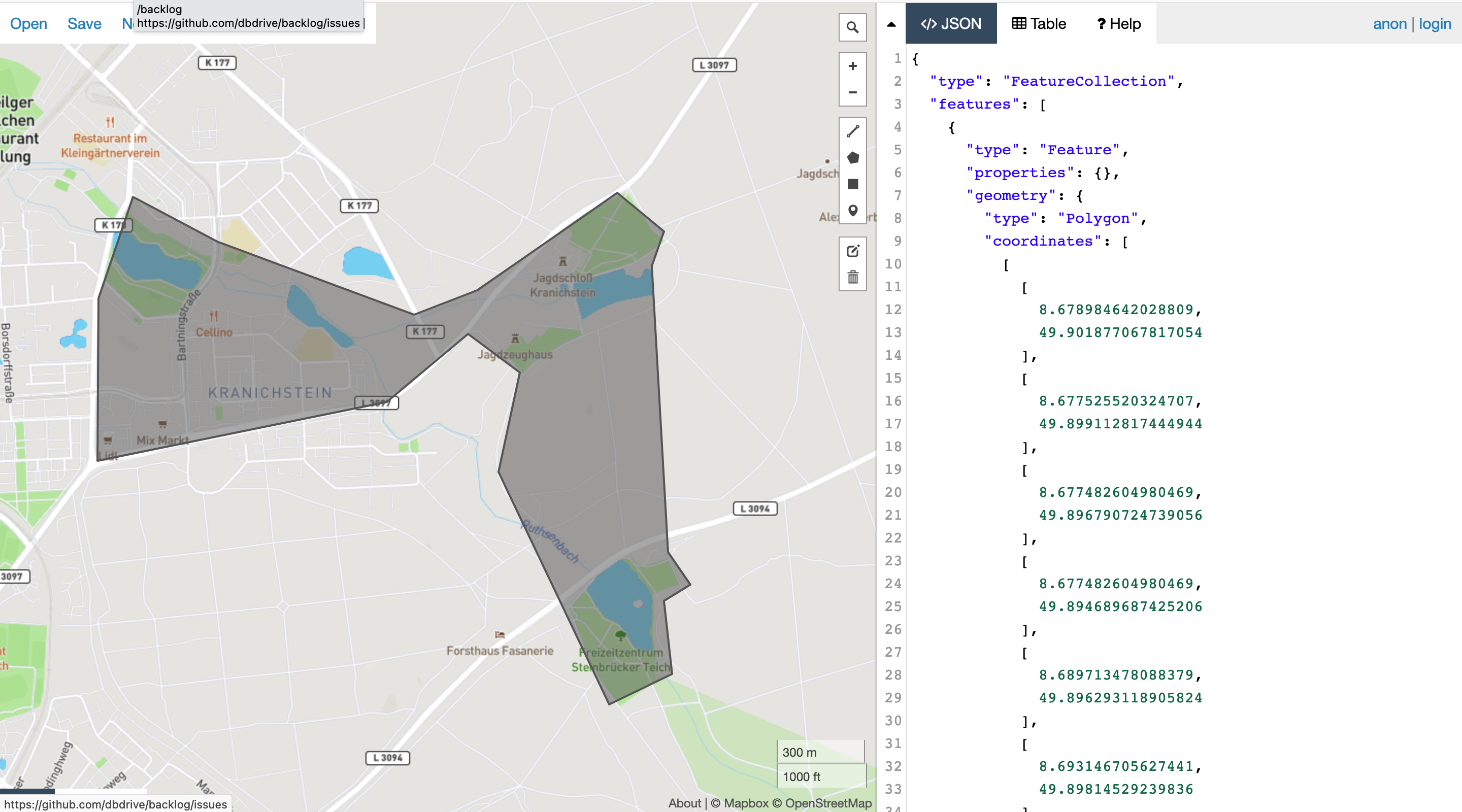Click the Cellino restaurant map label
The width and height of the screenshot is (1462, 812).
click(x=214, y=332)
